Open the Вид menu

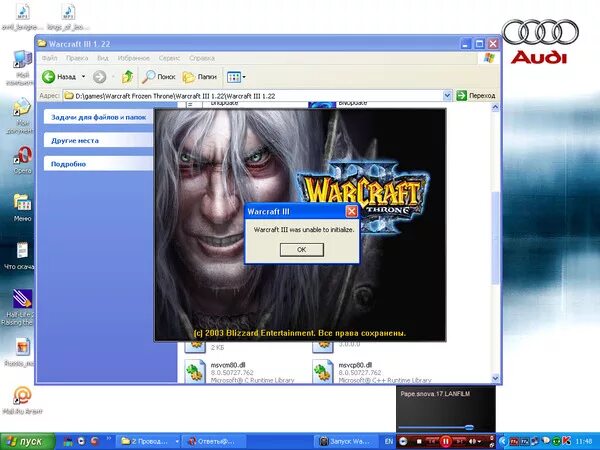point(103,58)
